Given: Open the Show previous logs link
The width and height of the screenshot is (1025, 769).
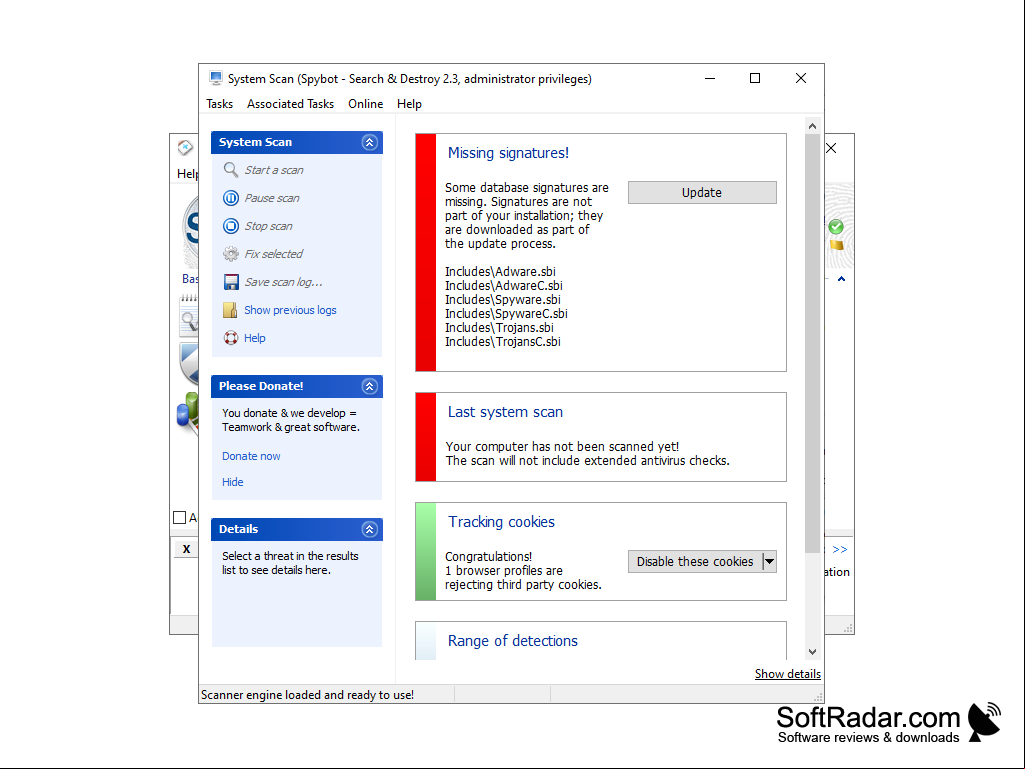Looking at the screenshot, I should (x=290, y=310).
